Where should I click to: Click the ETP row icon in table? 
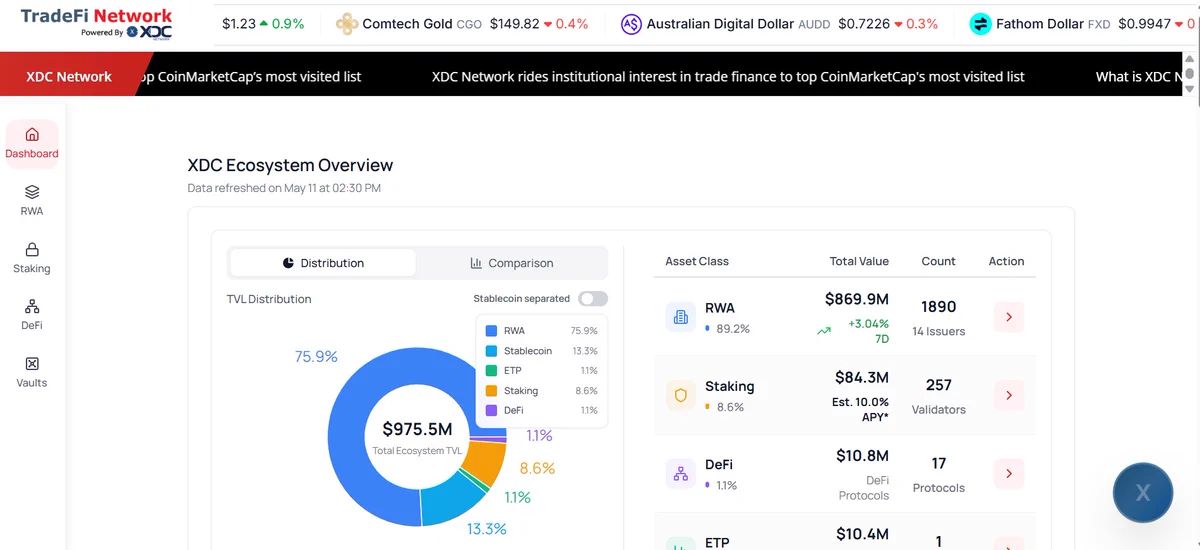click(681, 543)
